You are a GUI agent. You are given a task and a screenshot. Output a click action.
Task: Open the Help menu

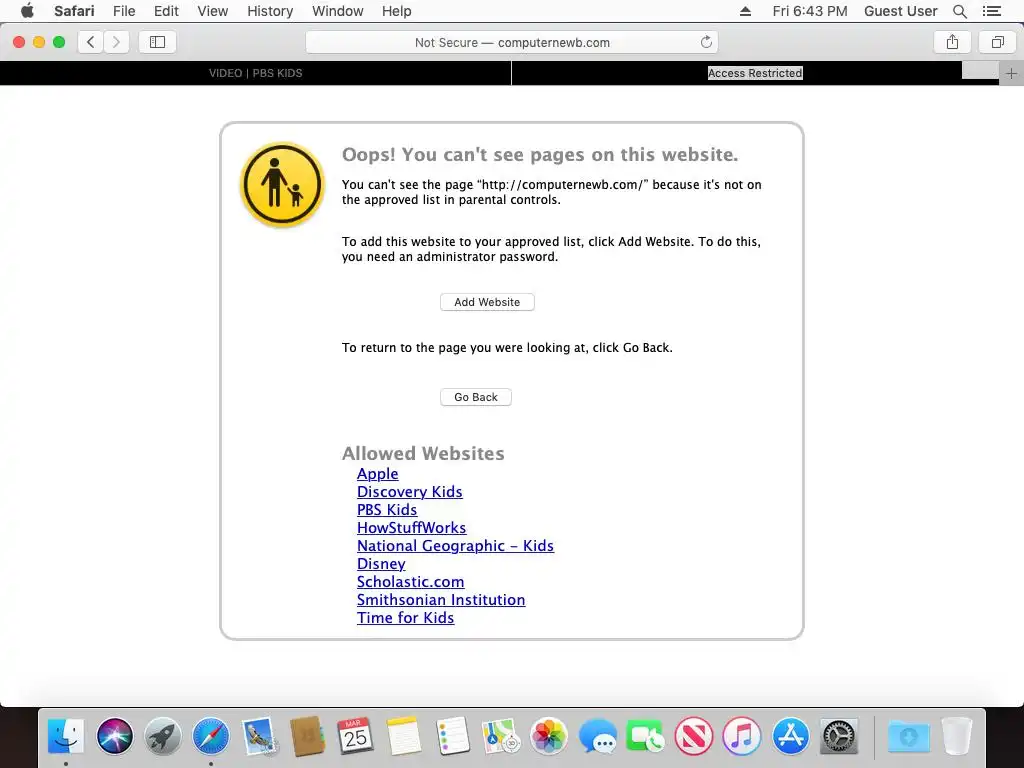396,11
